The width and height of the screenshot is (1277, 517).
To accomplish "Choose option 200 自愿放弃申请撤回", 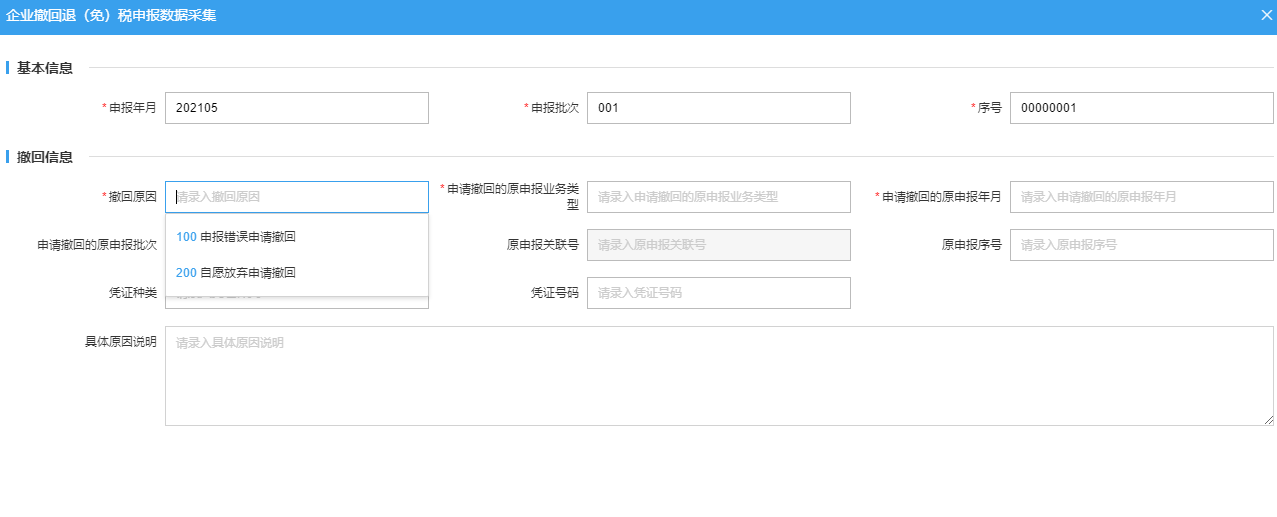I will [x=236, y=272].
